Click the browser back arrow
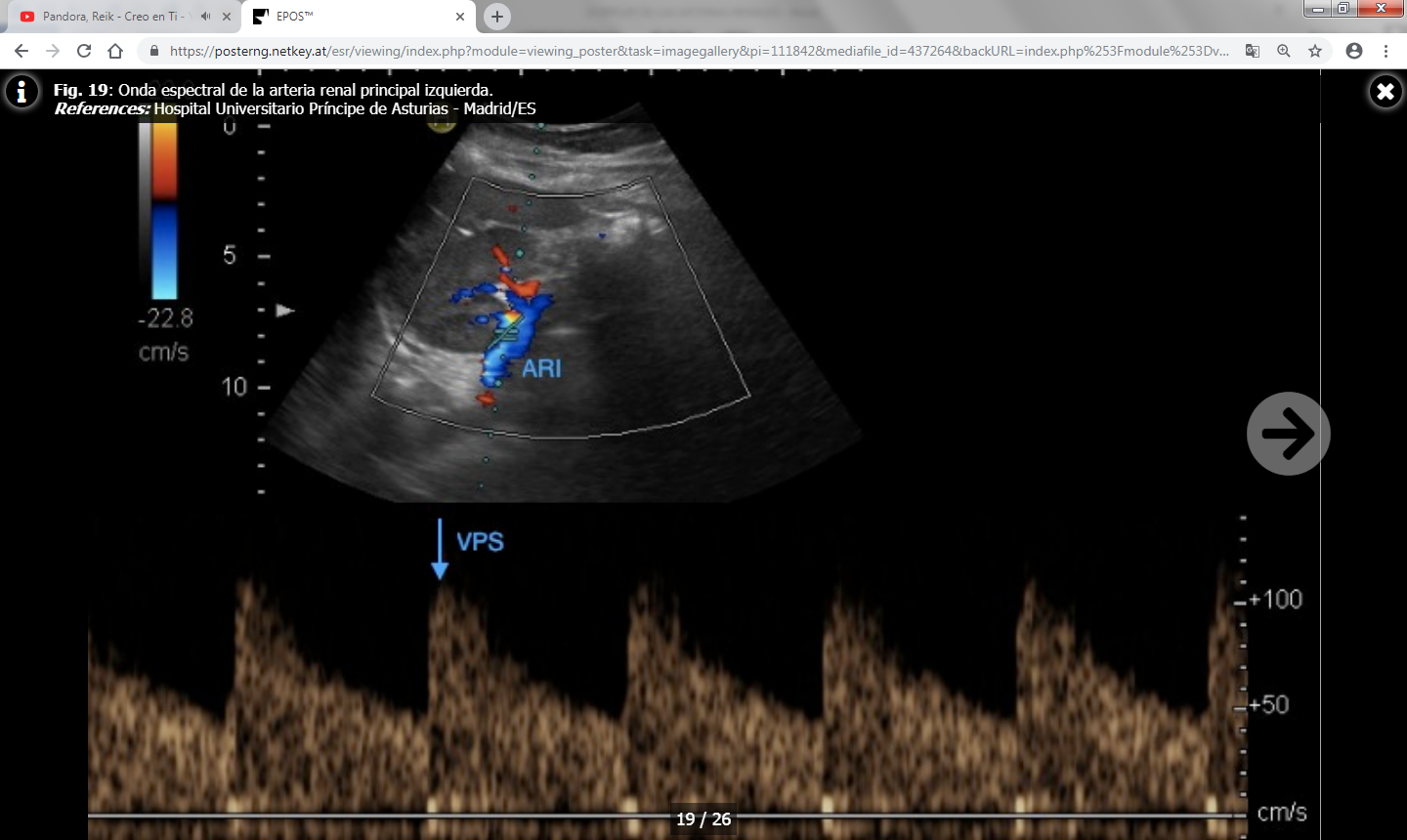Screen dimensions: 1407x840 pyautogui.click(x=21, y=51)
